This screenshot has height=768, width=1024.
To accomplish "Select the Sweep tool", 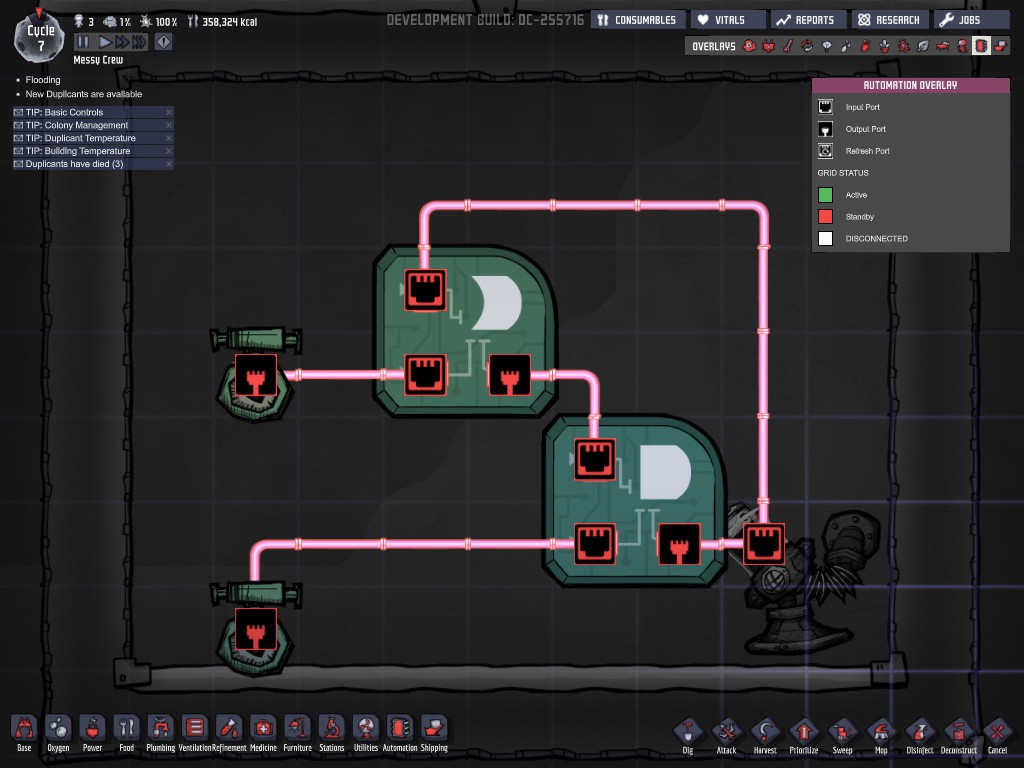I will point(843,731).
